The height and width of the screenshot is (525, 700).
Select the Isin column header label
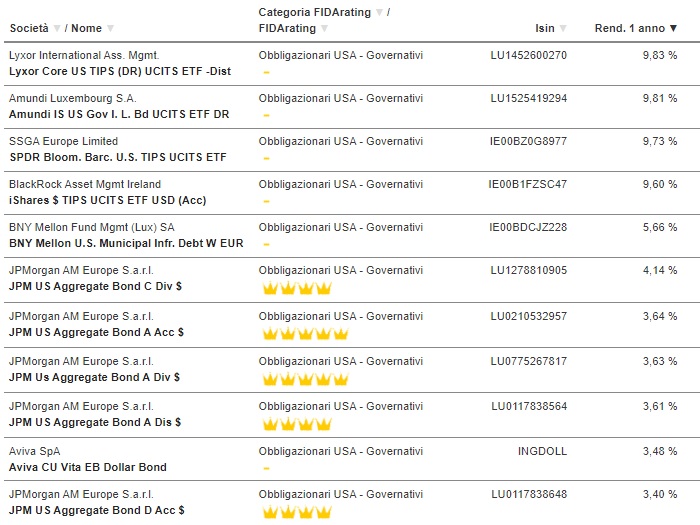[x=545, y=29]
